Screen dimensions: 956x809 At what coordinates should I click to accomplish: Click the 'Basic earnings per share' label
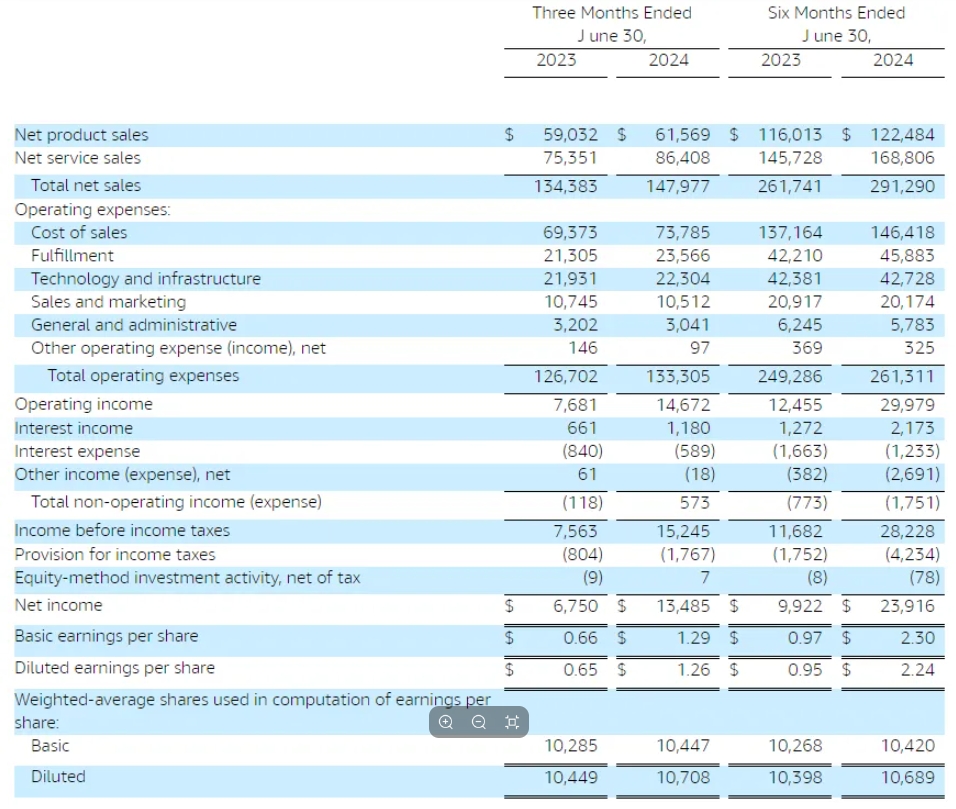(x=106, y=636)
